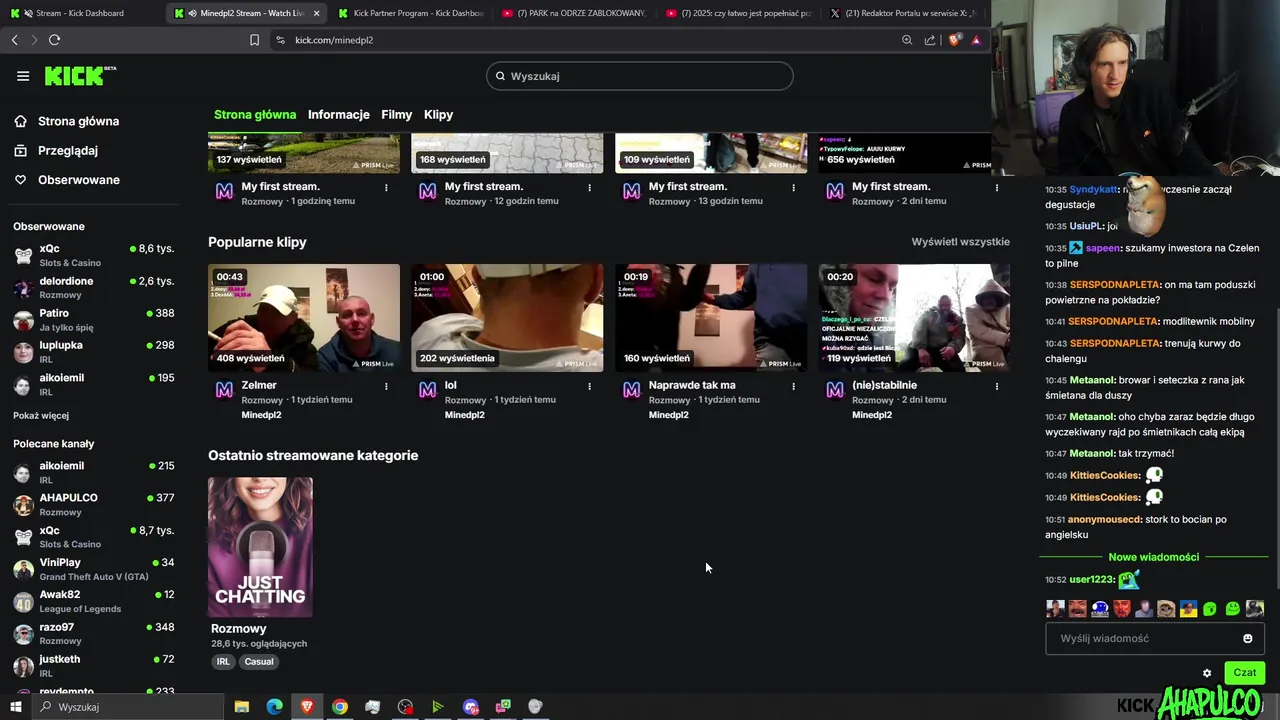Screen dimensions: 1280x720
Task: Go to Strona główna in the sidebar
Action: [67, 121]
